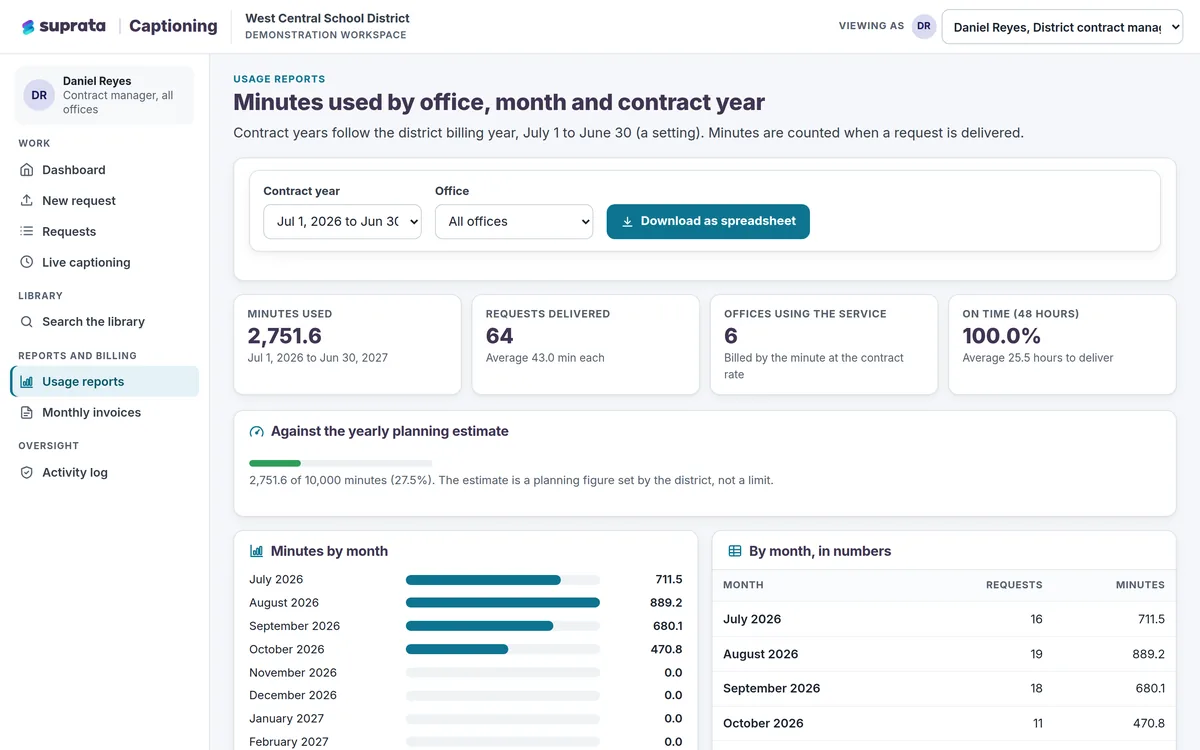Click the West Central School District title
The height and width of the screenshot is (750, 1200).
[x=327, y=18]
